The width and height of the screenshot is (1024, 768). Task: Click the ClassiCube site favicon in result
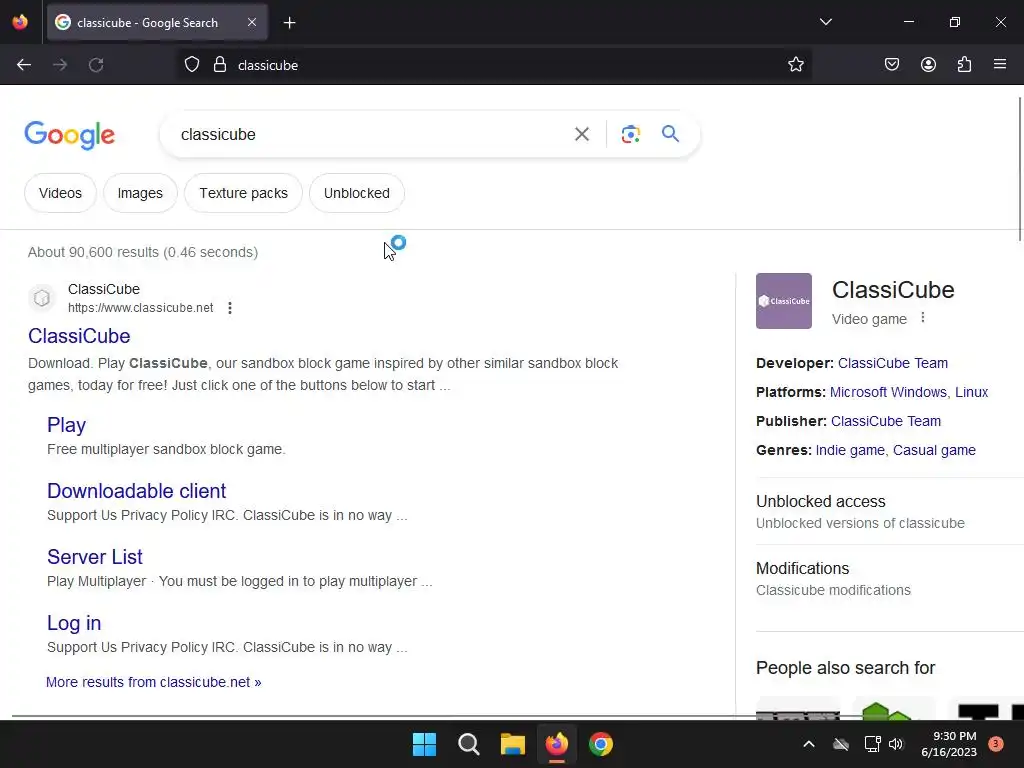pyautogui.click(x=42, y=298)
